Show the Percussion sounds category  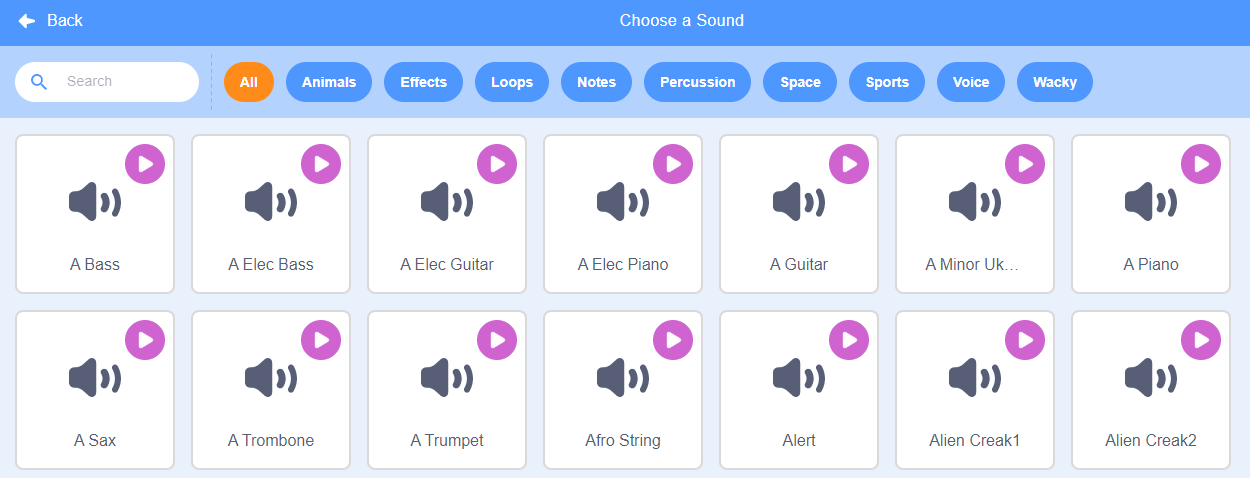(x=697, y=82)
